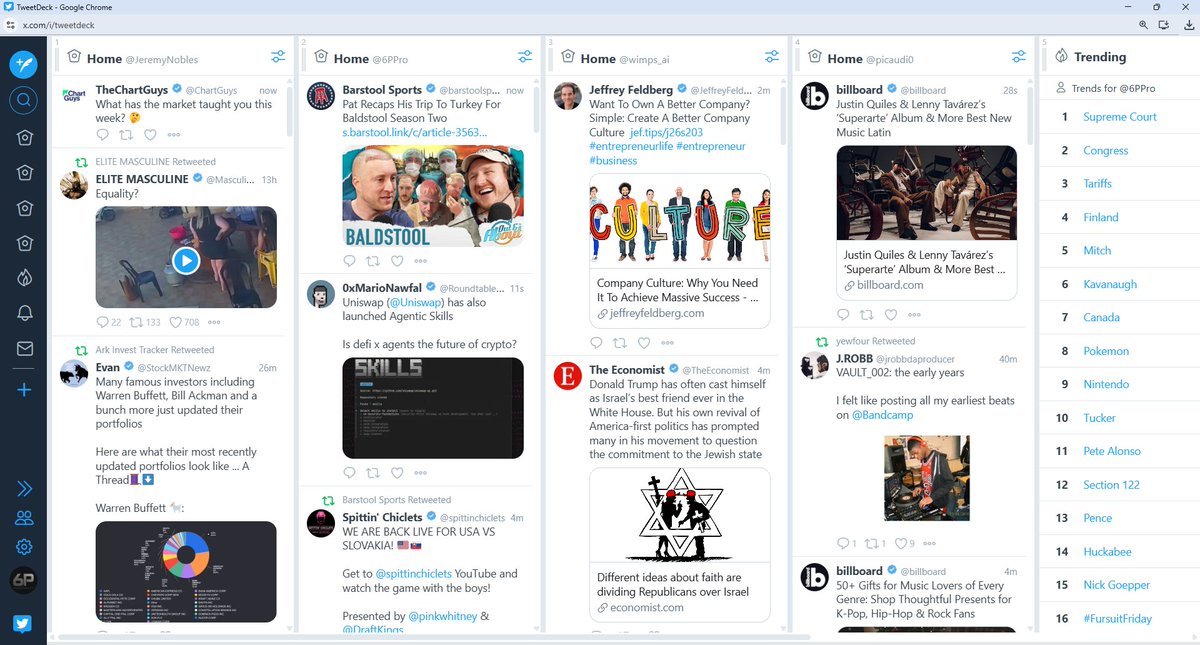Reply to TheChartGuys tweet

click(102, 133)
